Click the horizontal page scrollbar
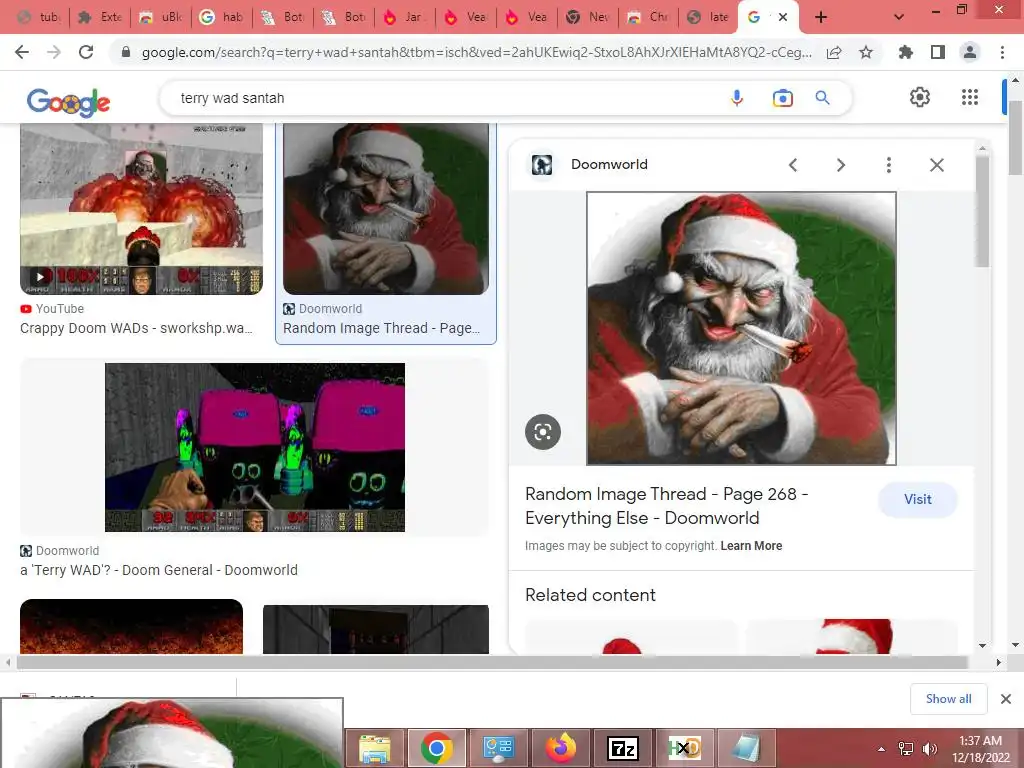 [491, 662]
